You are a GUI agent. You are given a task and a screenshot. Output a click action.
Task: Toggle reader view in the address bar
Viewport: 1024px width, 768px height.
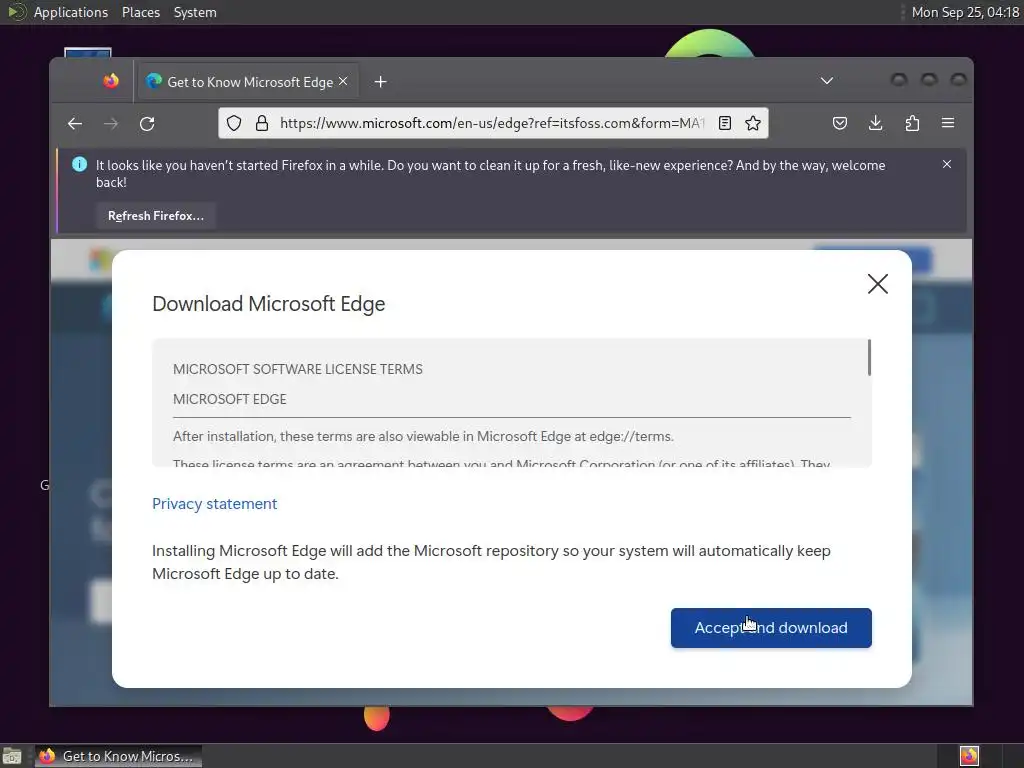point(725,123)
